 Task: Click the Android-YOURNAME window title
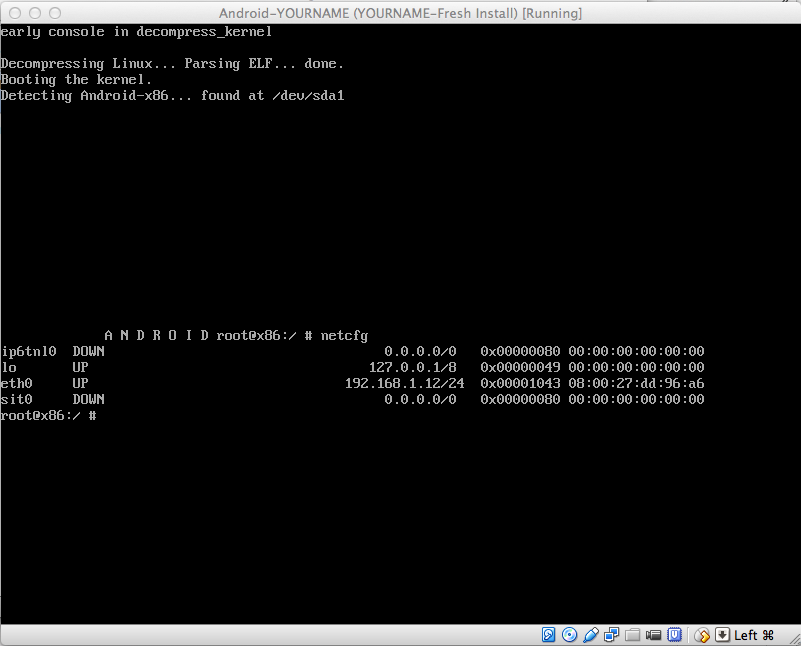400,13
